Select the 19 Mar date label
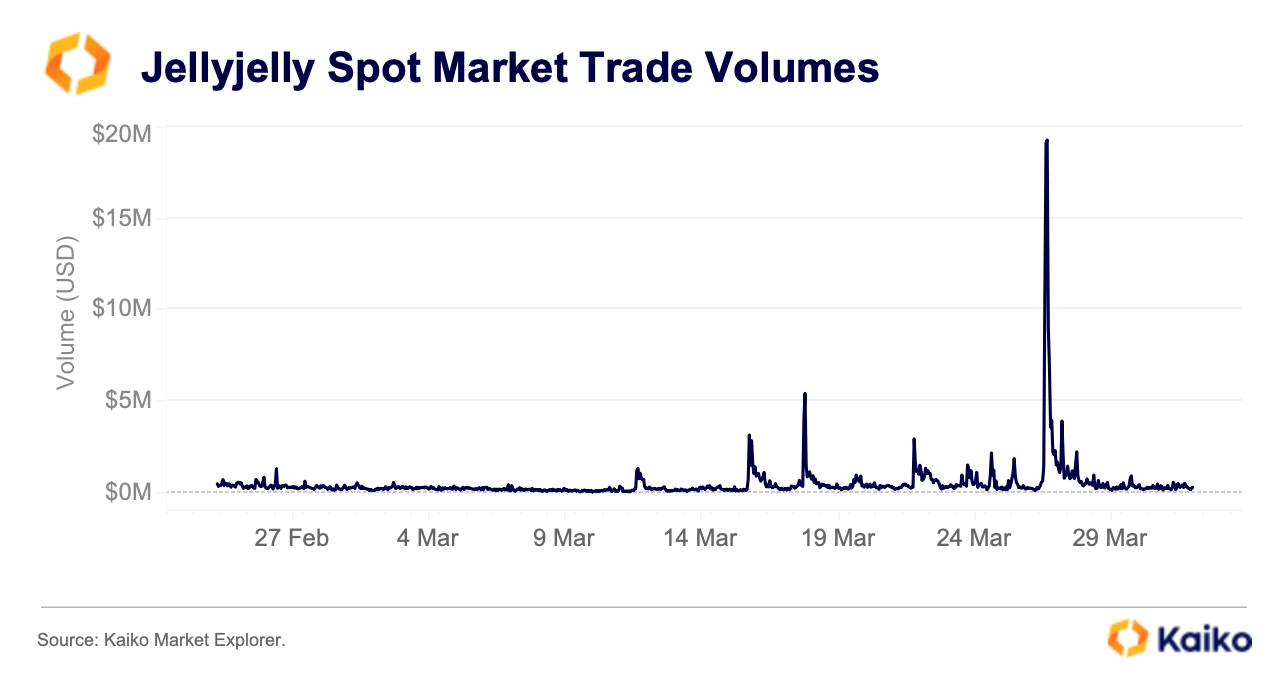The width and height of the screenshot is (1270, 674). pos(838,538)
